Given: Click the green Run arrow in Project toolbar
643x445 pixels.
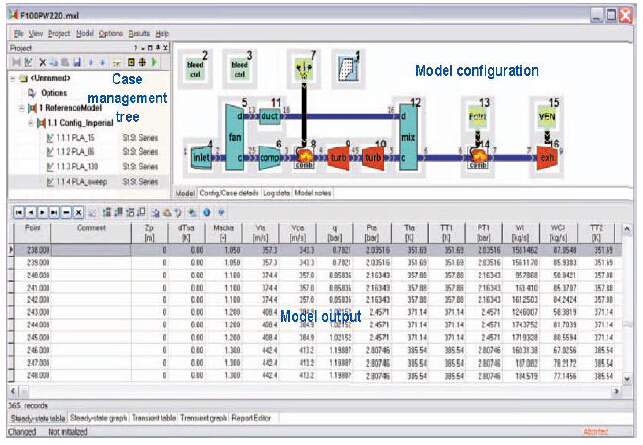Looking at the screenshot, I should (155, 62).
